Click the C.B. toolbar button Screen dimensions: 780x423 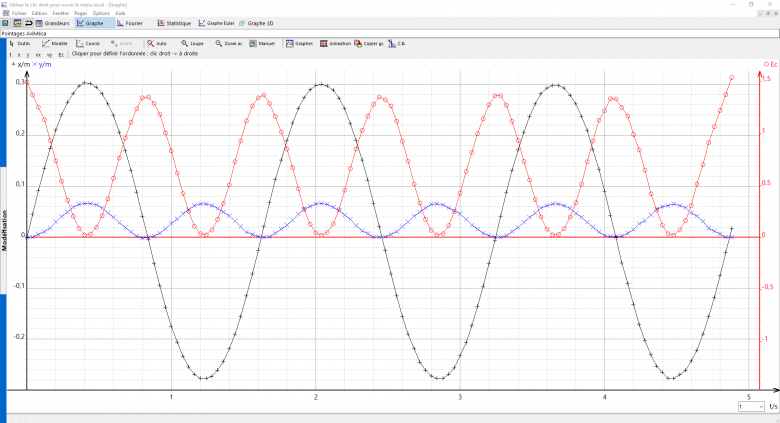click(397, 44)
